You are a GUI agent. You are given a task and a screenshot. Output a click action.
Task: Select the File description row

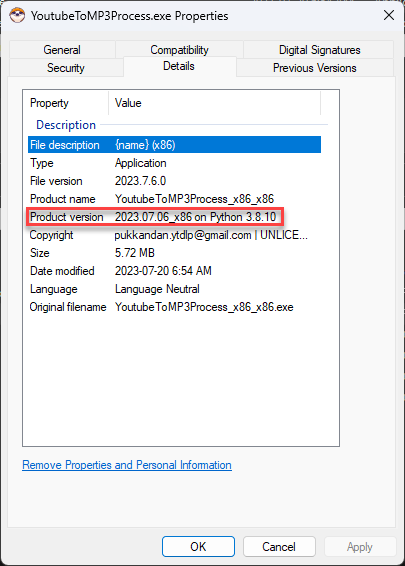click(x=174, y=145)
